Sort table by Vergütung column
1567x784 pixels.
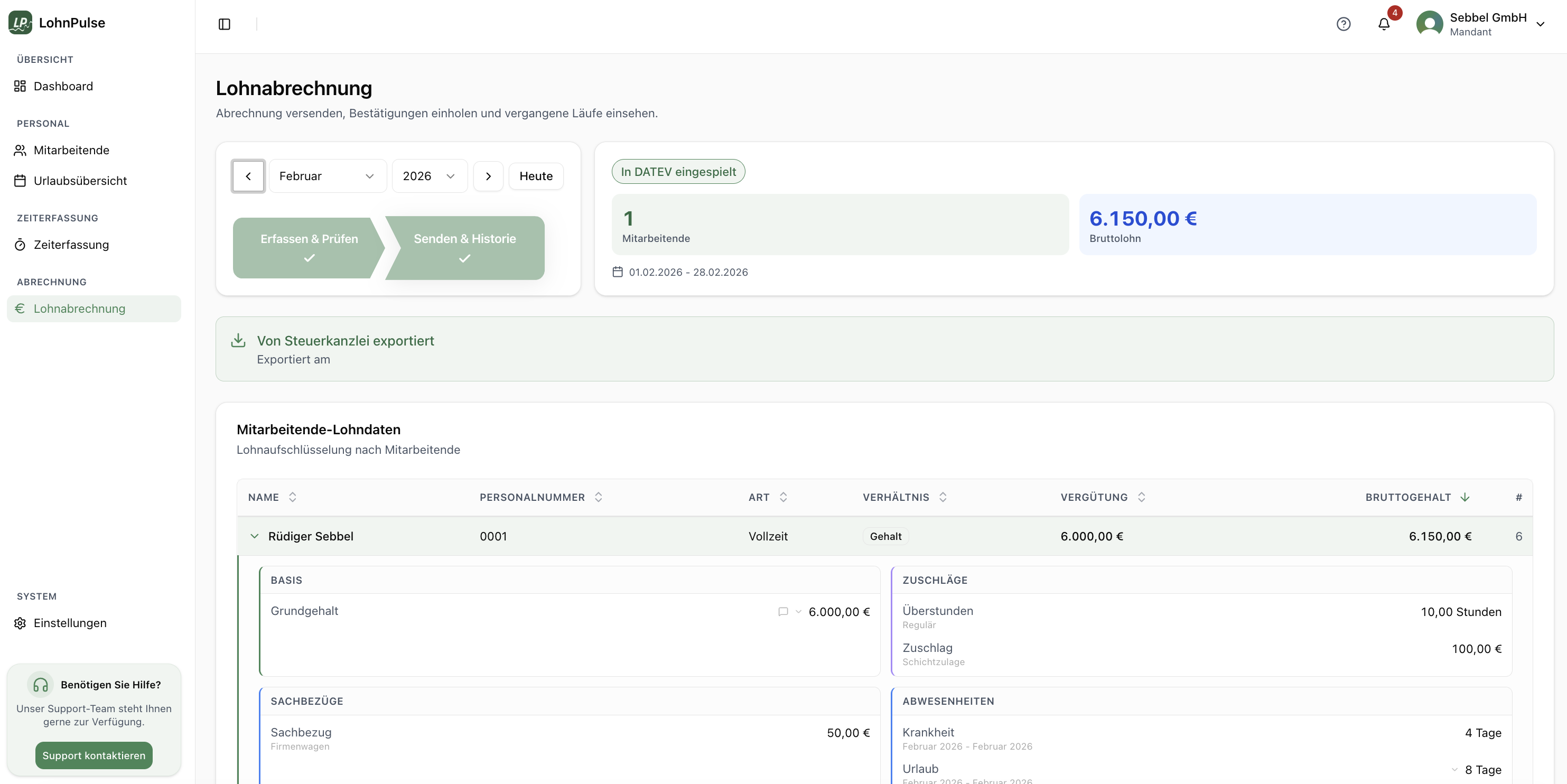point(1103,497)
